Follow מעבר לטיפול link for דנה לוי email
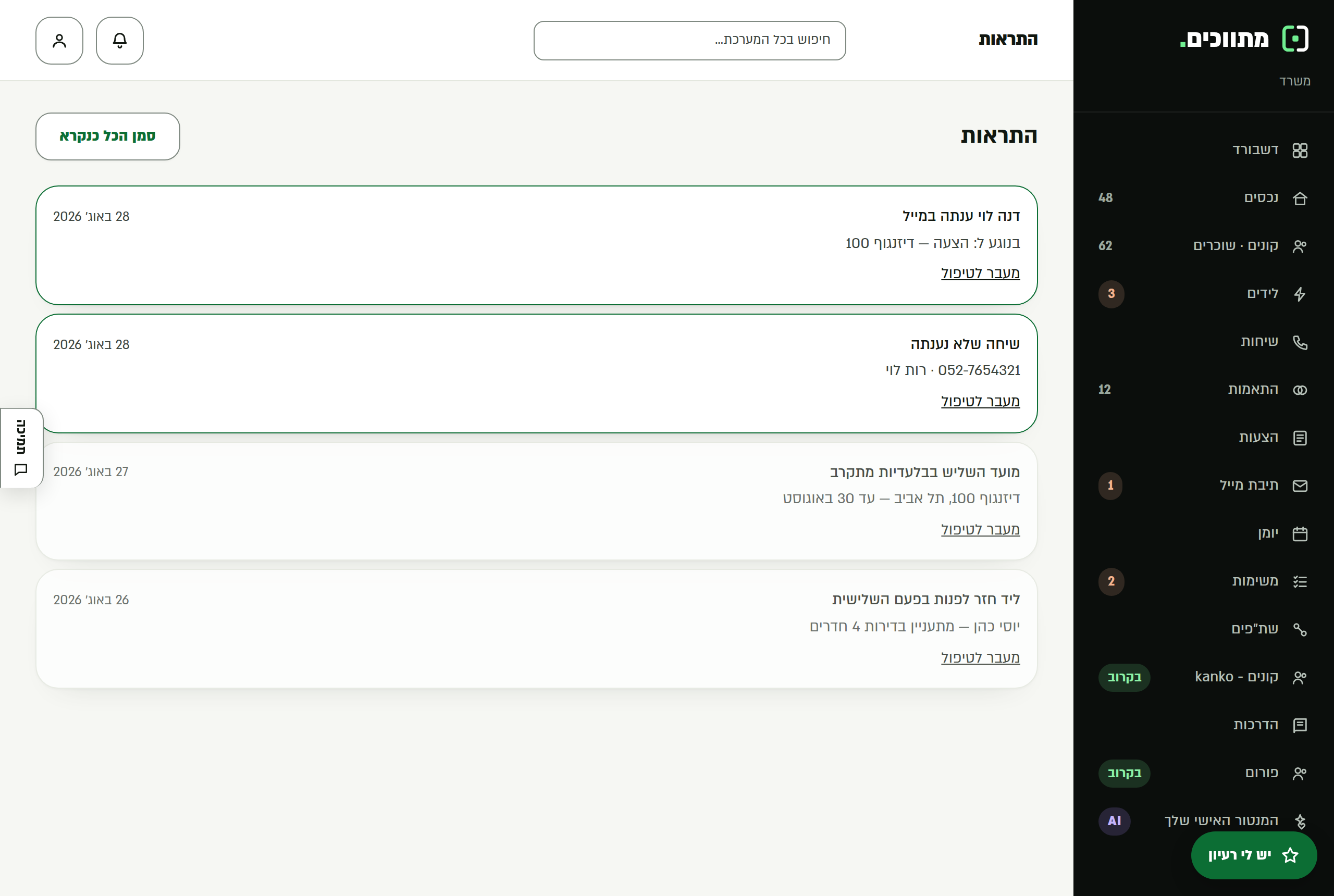 [980, 273]
